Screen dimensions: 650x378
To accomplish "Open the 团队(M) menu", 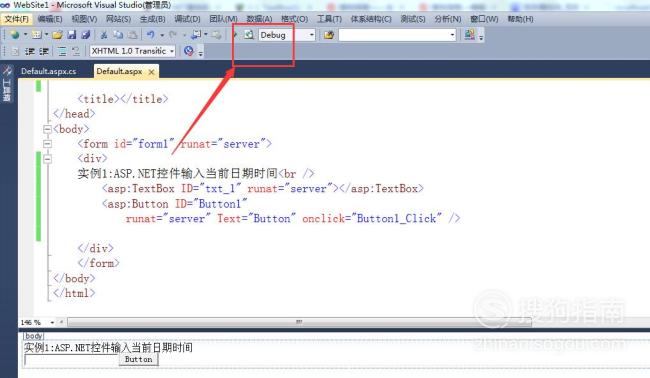I will coord(223,19).
